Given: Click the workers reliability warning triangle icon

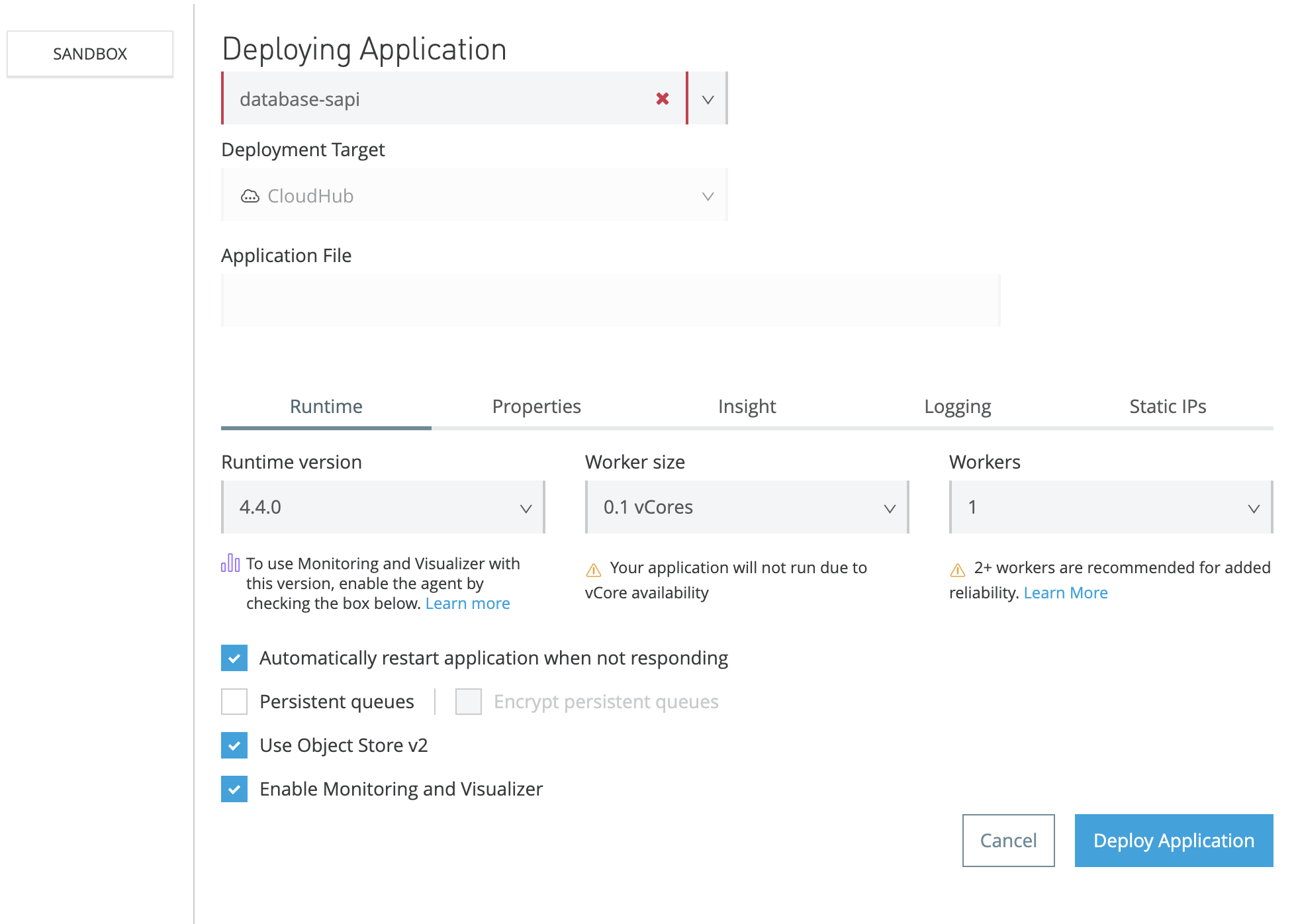Looking at the screenshot, I should [x=958, y=569].
